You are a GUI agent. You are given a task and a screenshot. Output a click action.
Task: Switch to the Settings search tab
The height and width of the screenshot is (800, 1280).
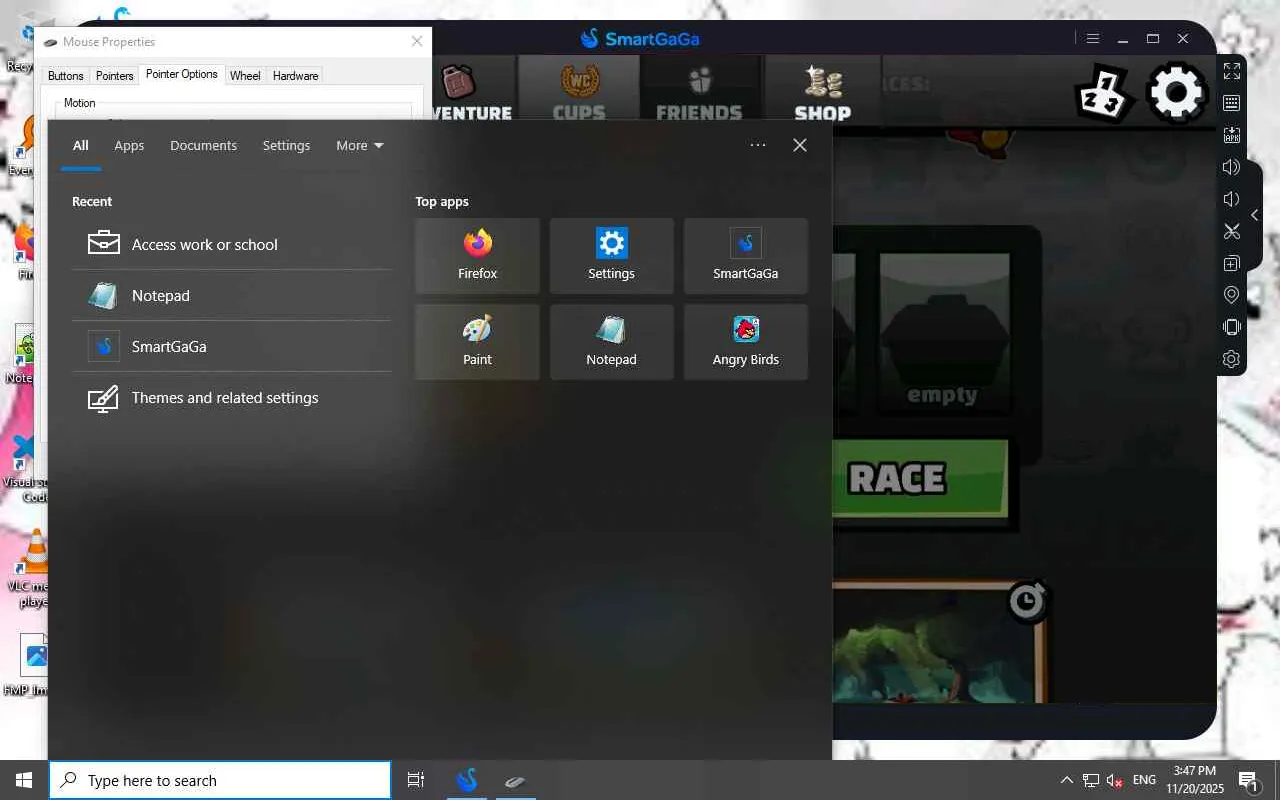tap(286, 145)
